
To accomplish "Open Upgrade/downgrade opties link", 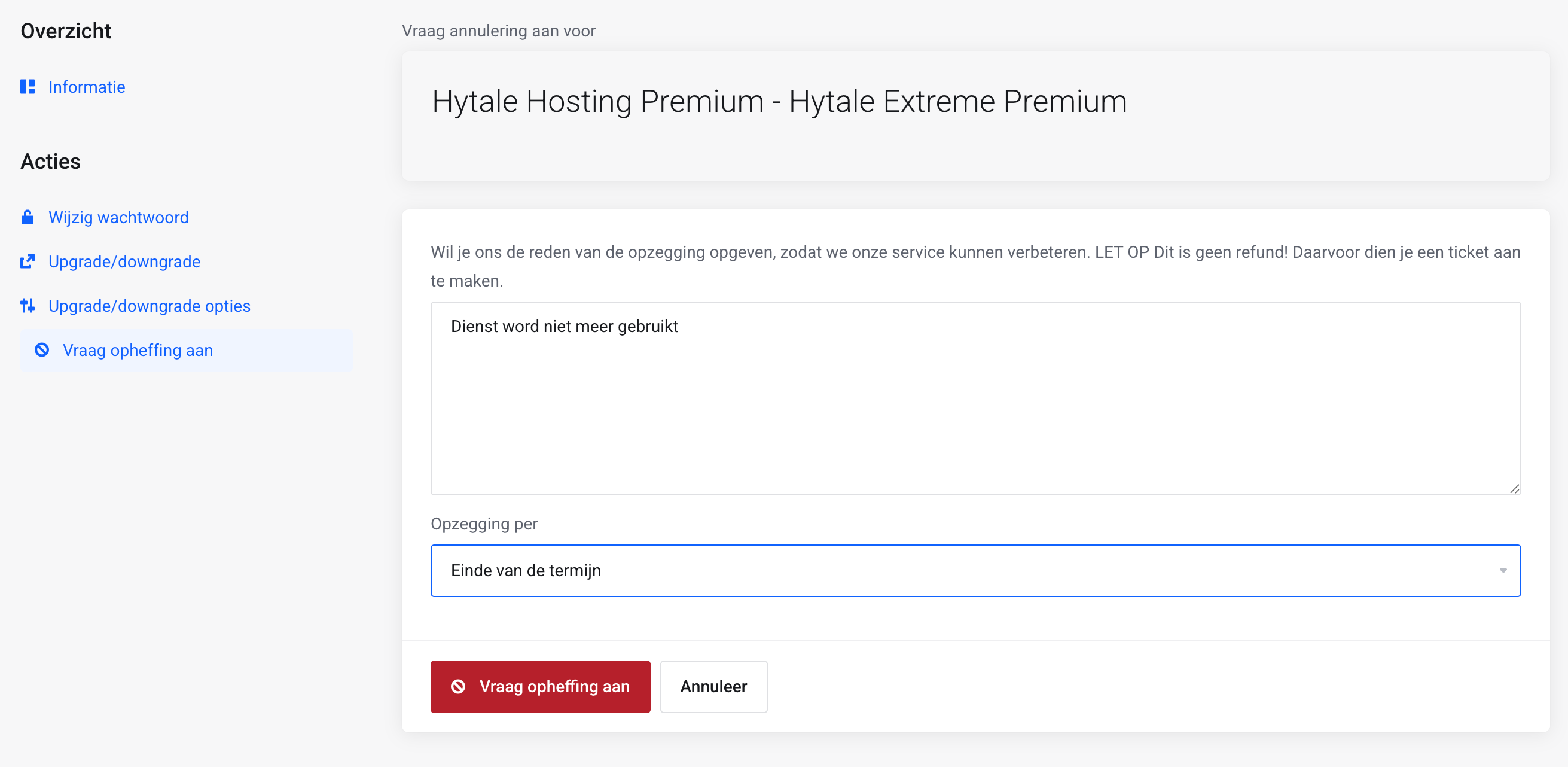I will (149, 306).
